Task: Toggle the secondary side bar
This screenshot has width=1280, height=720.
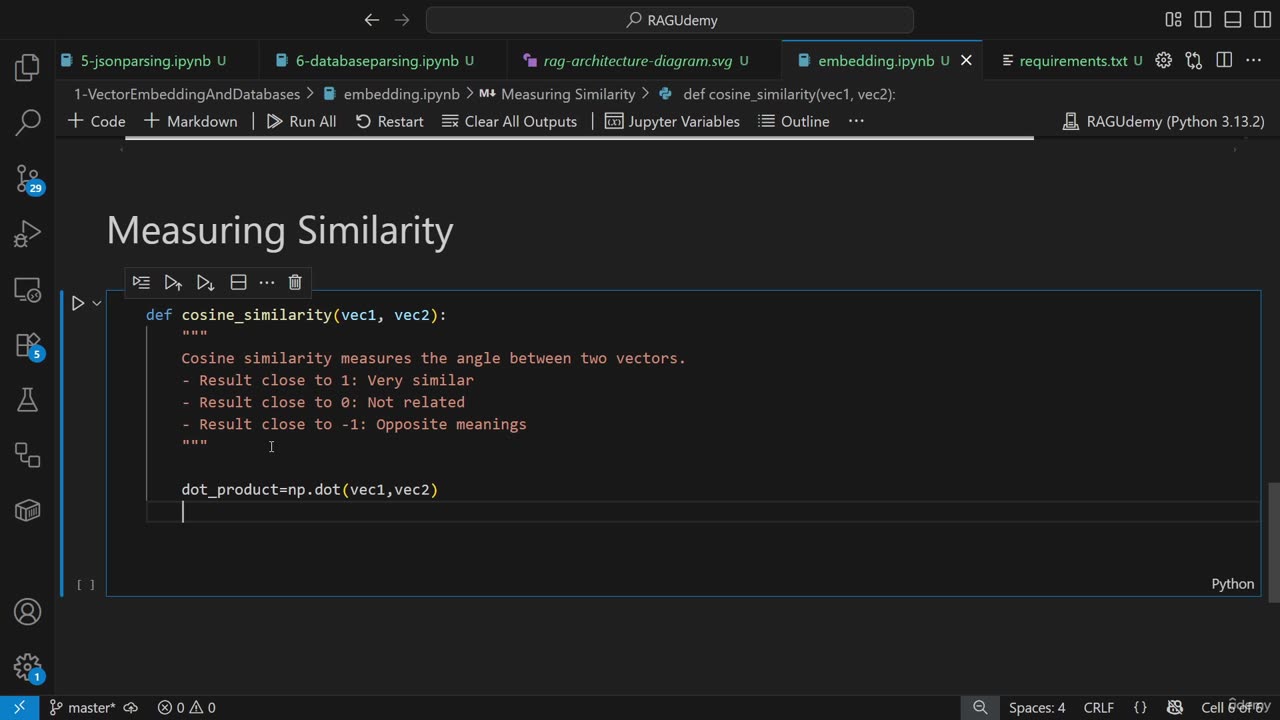Action: coord(1262,20)
